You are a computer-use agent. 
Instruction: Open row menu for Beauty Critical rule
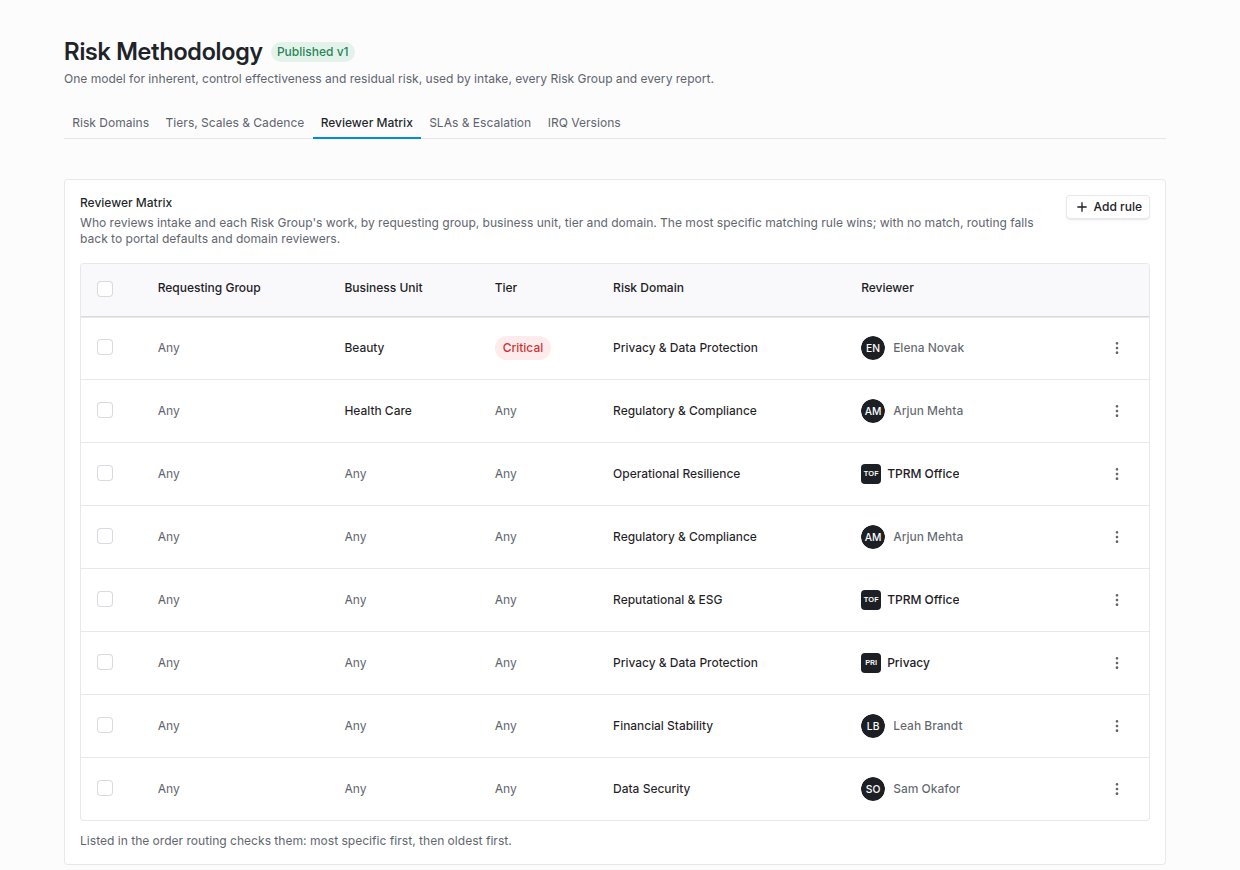click(x=1117, y=348)
